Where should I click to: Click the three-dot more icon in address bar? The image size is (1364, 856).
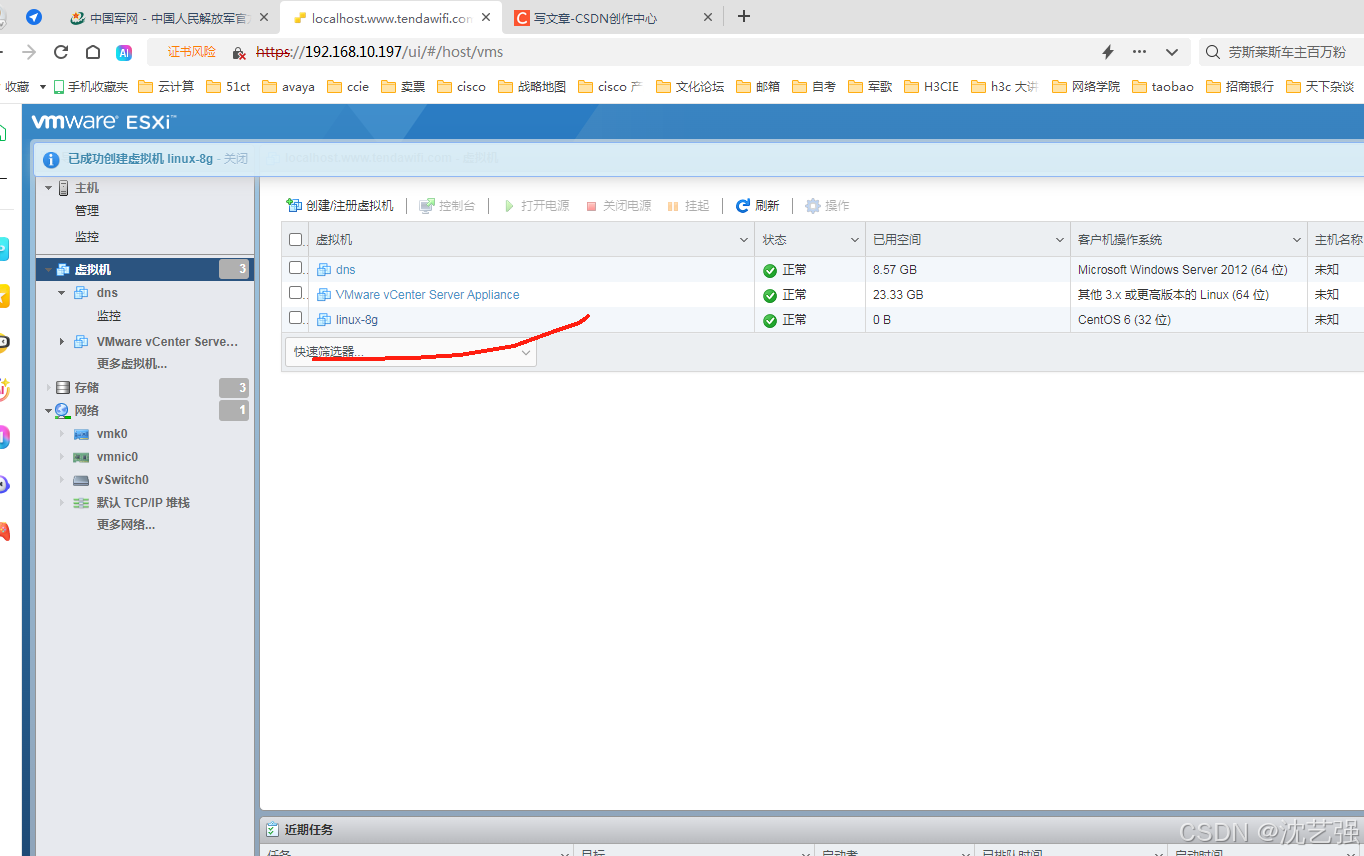[1140, 52]
